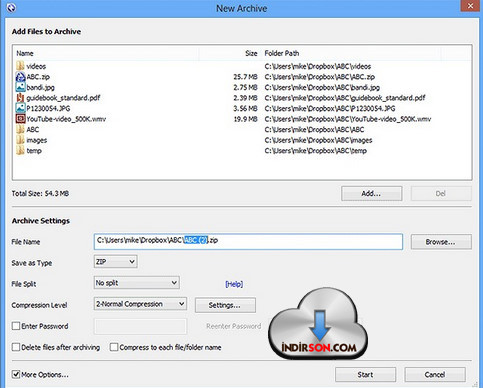This screenshot has width=483, height=388.
Task: Click the folder path of guidebook_standard.pdf
Action: (345, 98)
